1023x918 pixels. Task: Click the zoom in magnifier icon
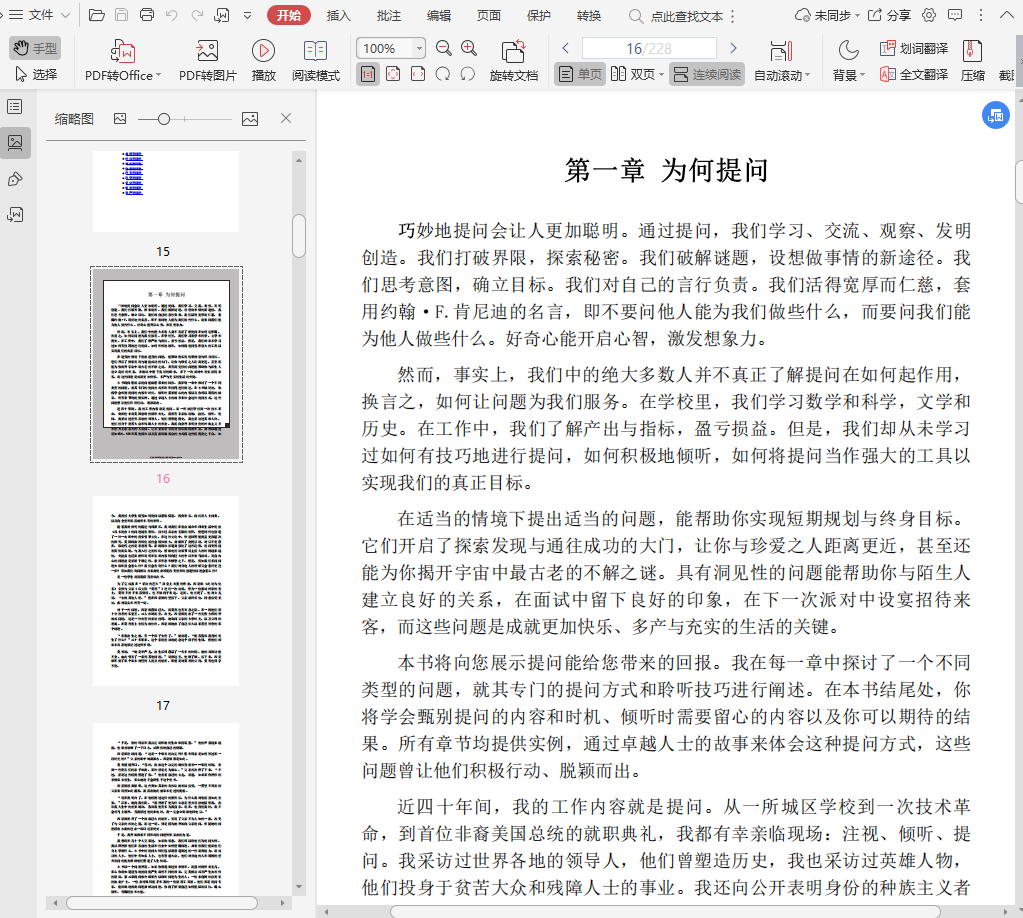coord(469,49)
